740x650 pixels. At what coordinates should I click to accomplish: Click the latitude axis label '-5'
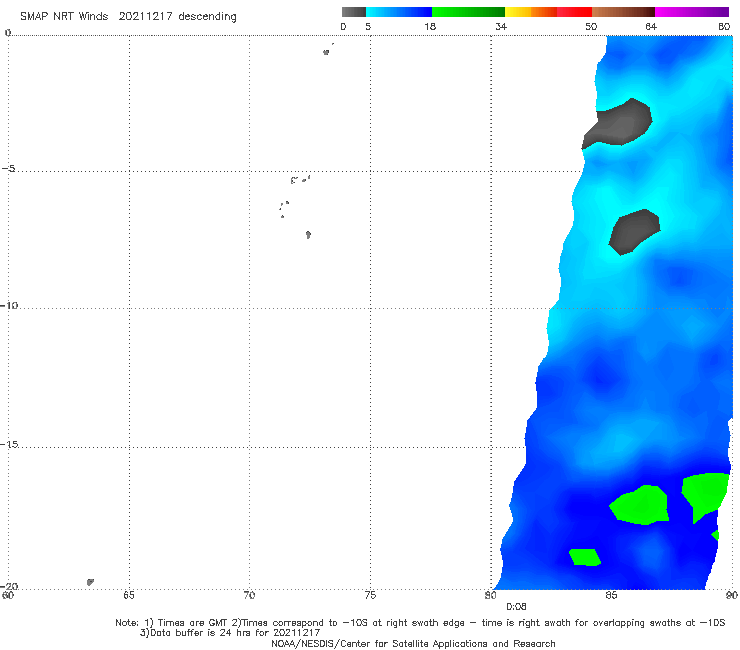click(x=9, y=169)
